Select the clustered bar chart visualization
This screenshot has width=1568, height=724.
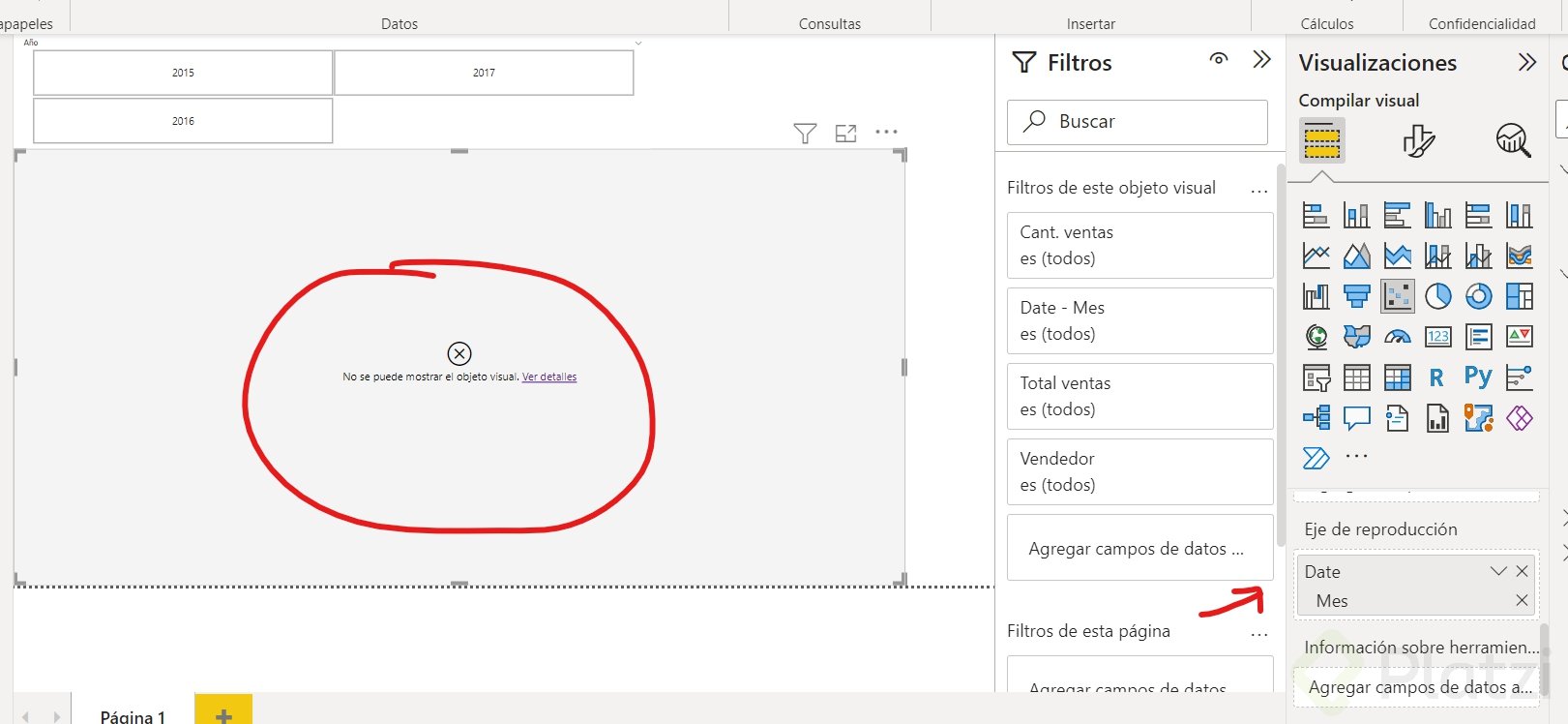coord(1397,215)
